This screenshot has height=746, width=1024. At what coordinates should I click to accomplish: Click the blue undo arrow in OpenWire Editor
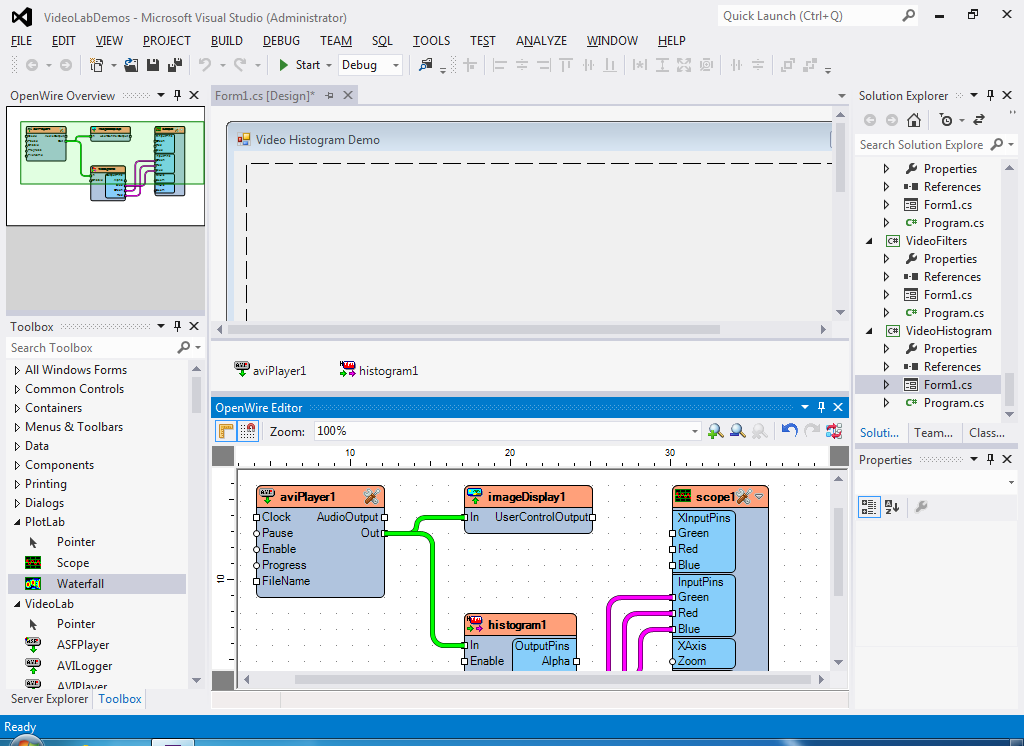790,430
